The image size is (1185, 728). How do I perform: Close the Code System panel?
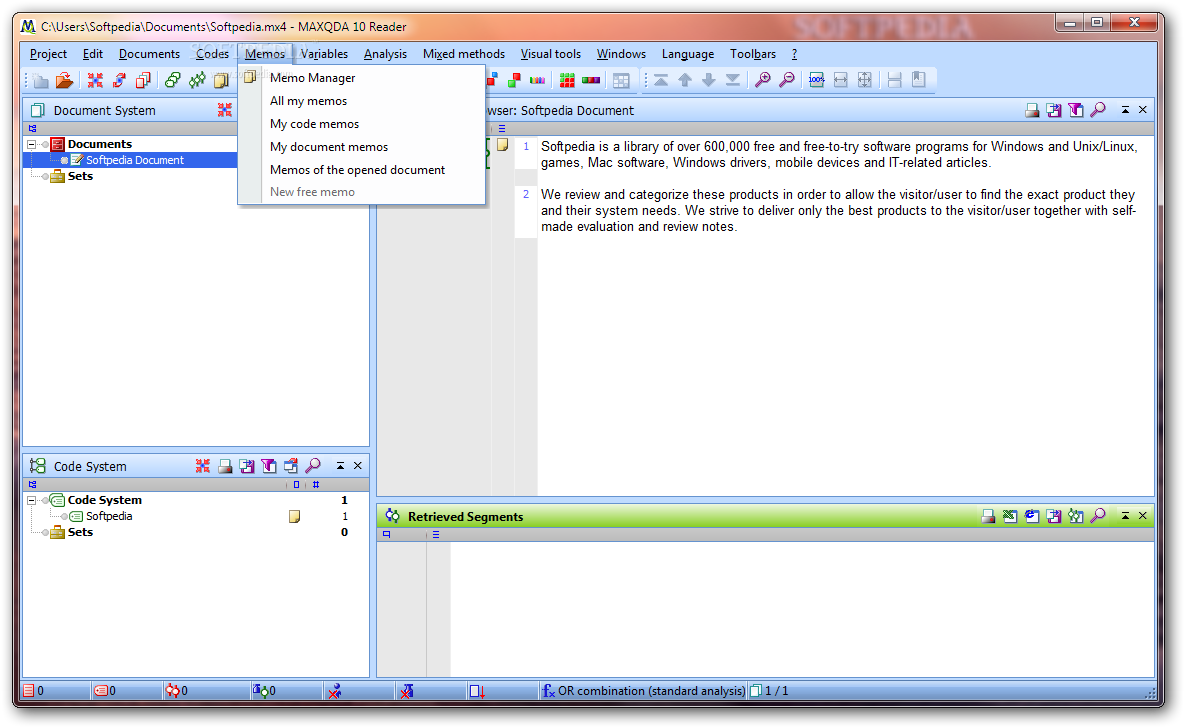[x=358, y=466]
